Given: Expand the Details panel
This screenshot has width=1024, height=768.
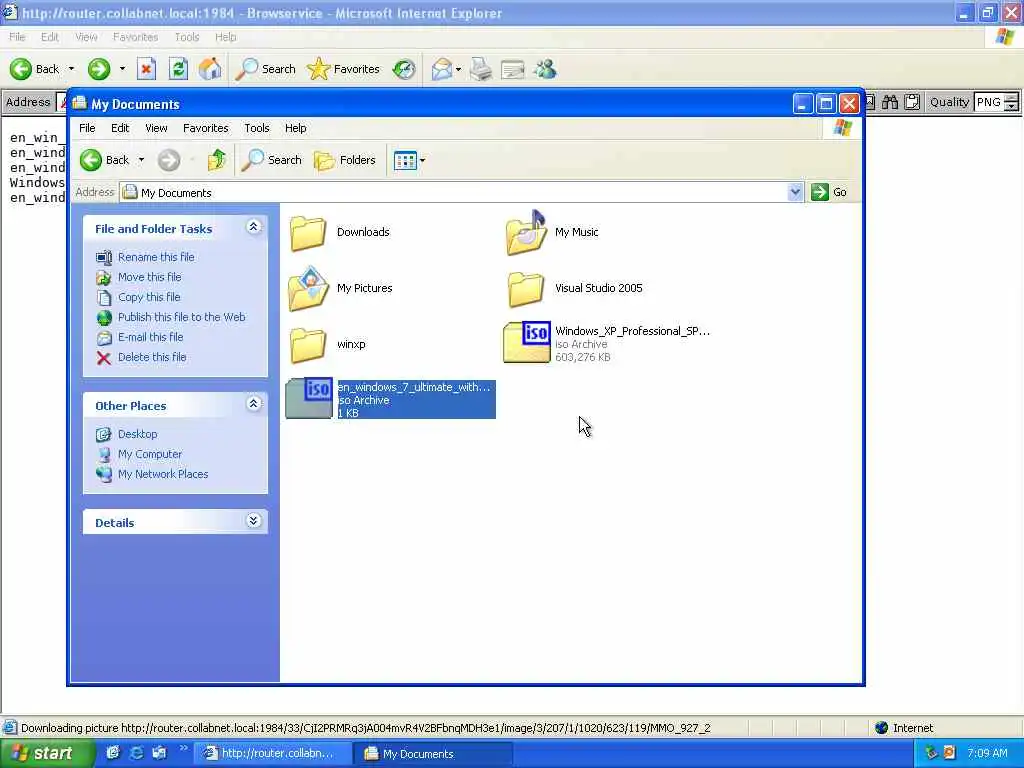Looking at the screenshot, I should coord(253,521).
